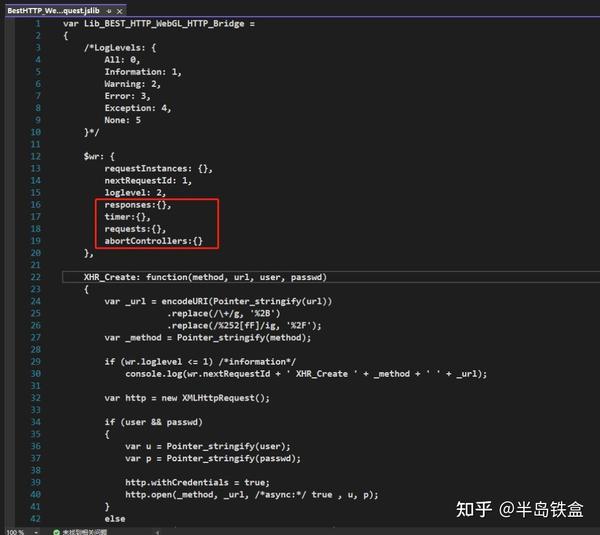
Task: Click 'http.withCredentials = true;' line
Action: 197,483
